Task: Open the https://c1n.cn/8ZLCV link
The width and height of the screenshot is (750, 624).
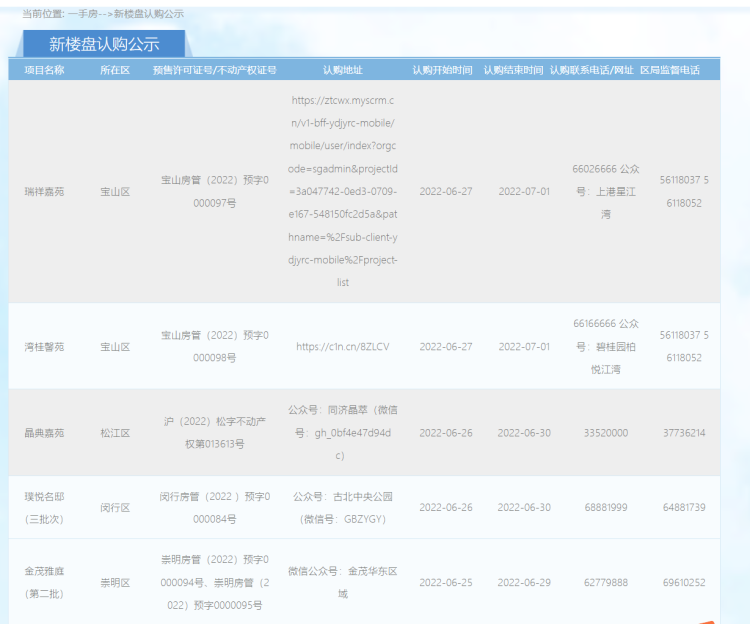Action: pos(342,347)
